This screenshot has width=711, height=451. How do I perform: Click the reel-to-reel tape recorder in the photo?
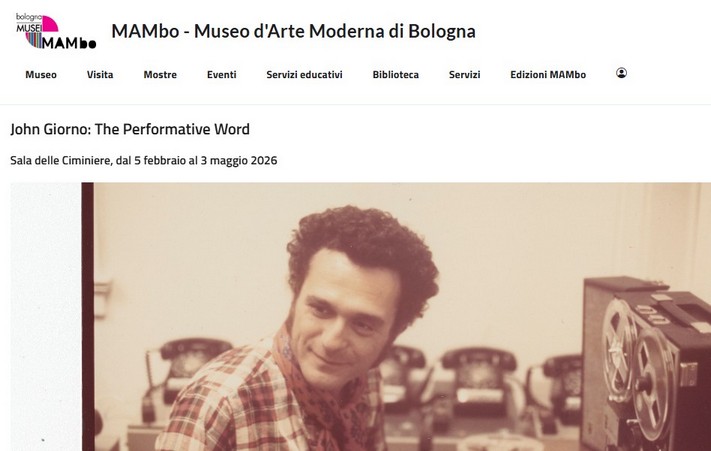pyautogui.click(x=648, y=365)
